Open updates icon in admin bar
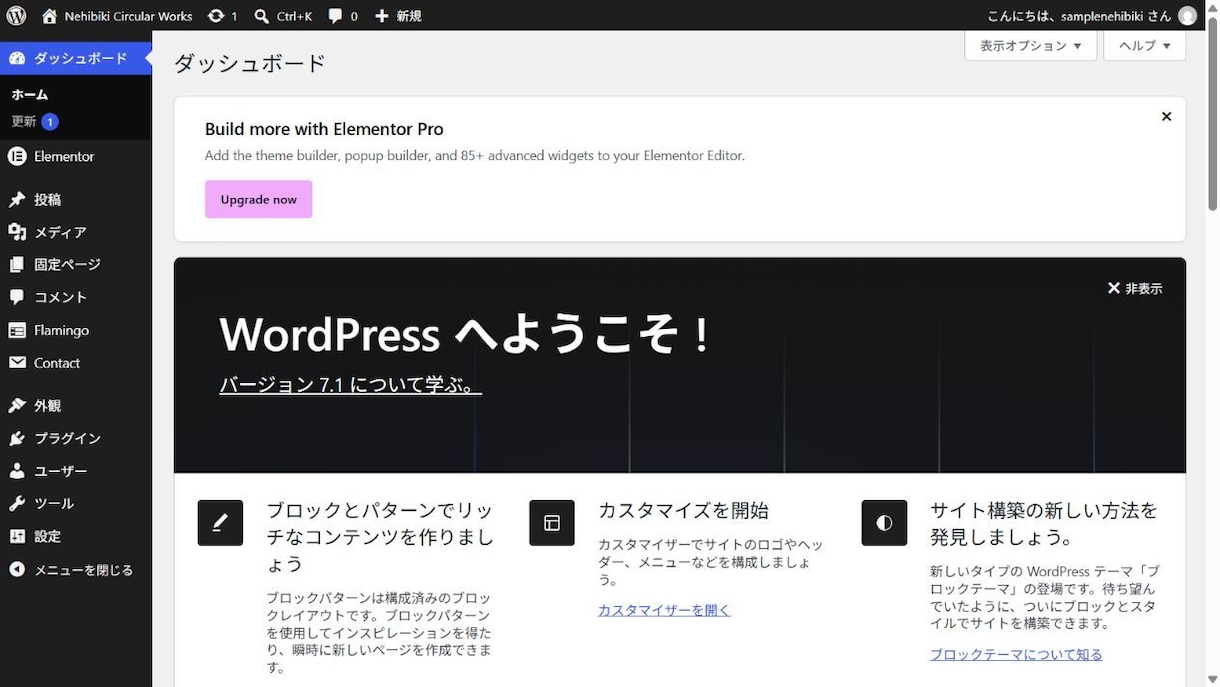This screenshot has width=1220, height=687. (x=216, y=16)
